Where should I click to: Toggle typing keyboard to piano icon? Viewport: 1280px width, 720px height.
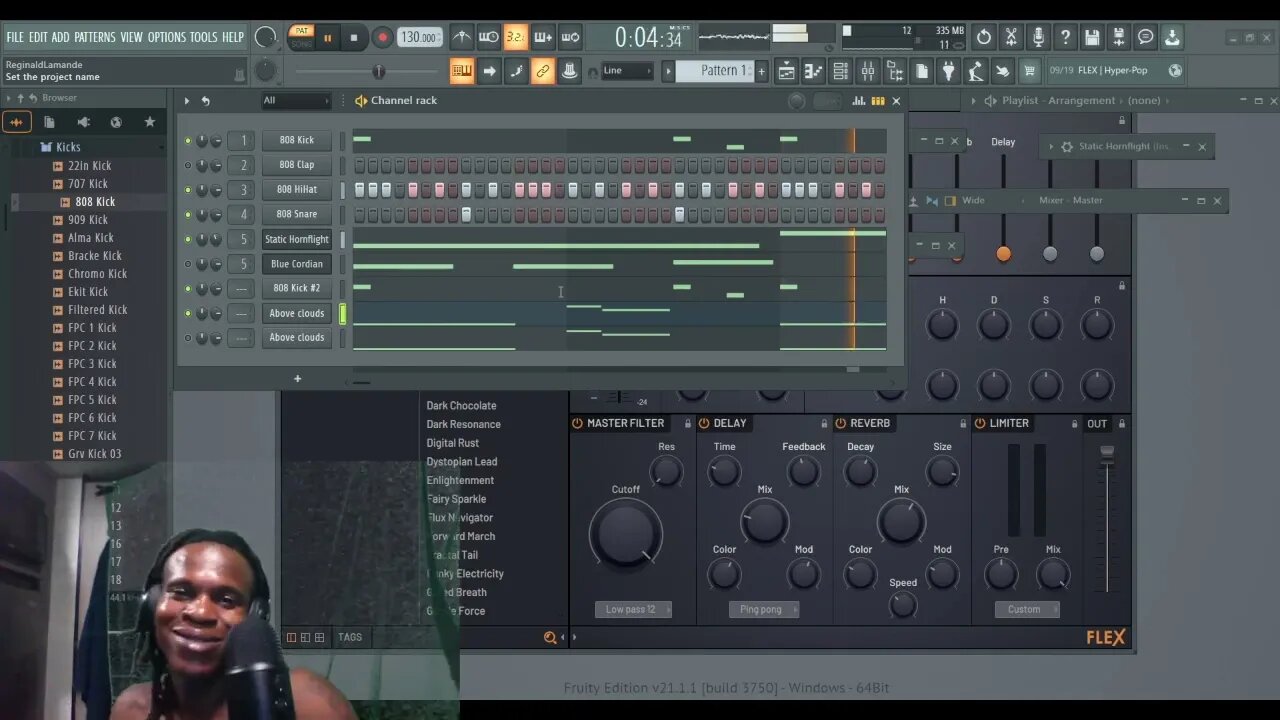click(461, 71)
